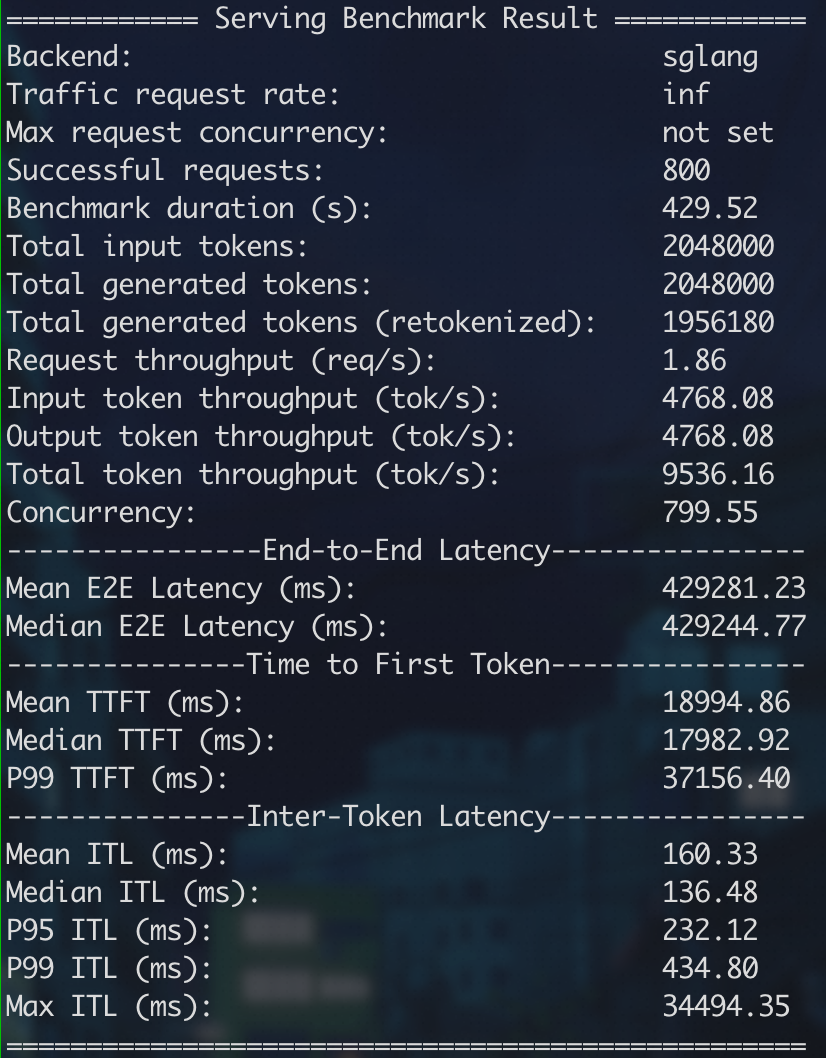The height and width of the screenshot is (1058, 826).
Task: Click the 'Time to First Token' section heading
Action: coord(398,665)
